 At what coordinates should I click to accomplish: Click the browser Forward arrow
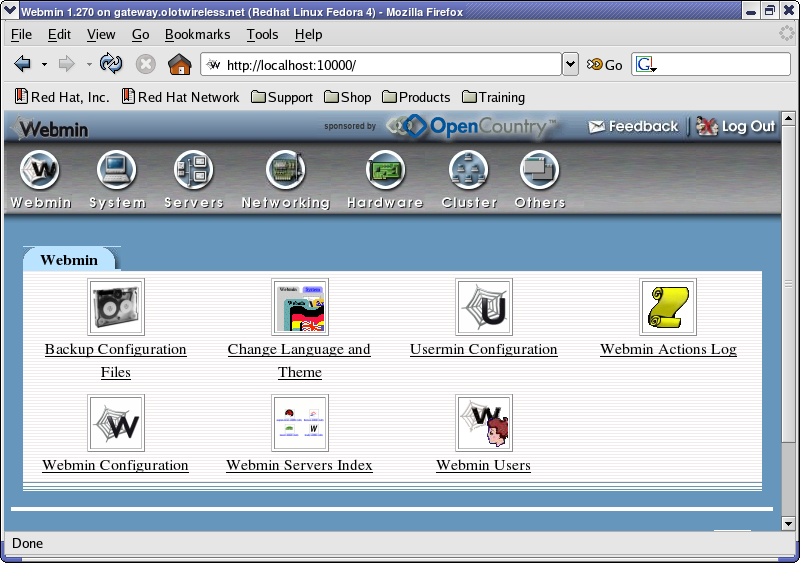click(x=66, y=64)
